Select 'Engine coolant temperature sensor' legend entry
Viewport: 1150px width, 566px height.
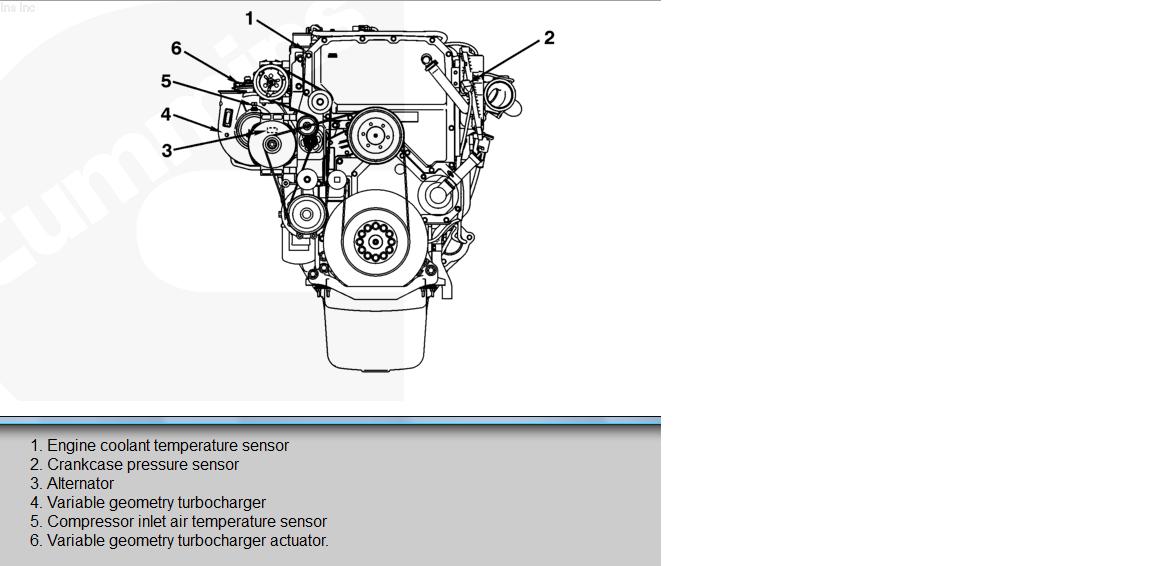click(167, 446)
